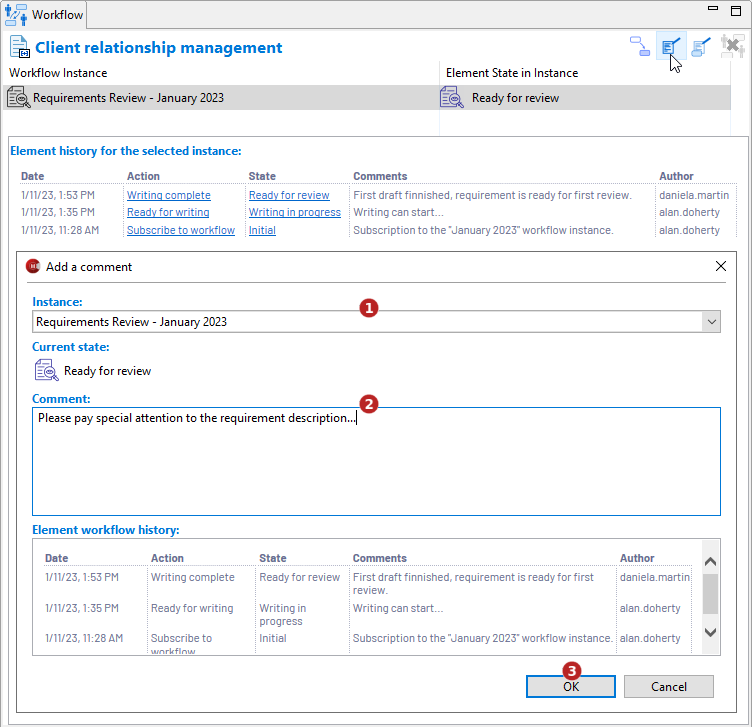Image resolution: width=752 pixels, height=727 pixels.
Task: Click the Instance: field label in the dialog
Action: (57, 302)
